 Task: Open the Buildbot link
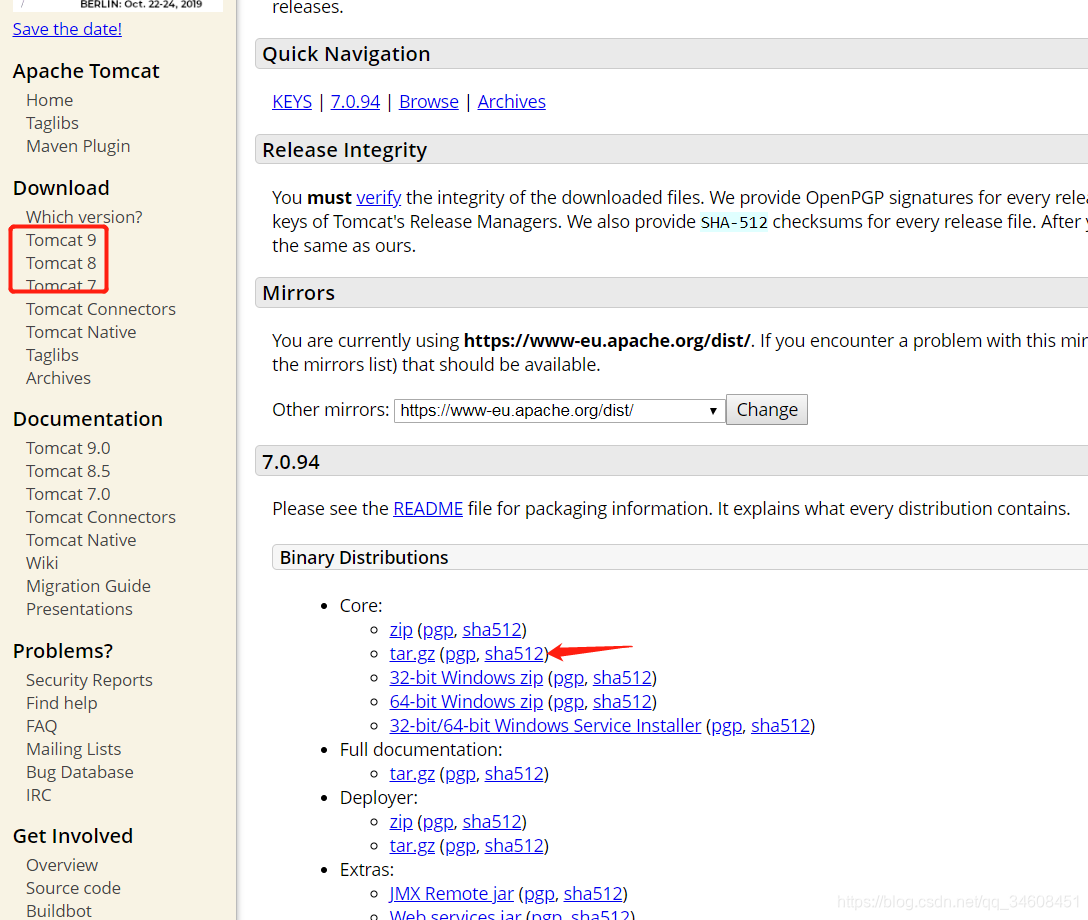click(x=59, y=911)
